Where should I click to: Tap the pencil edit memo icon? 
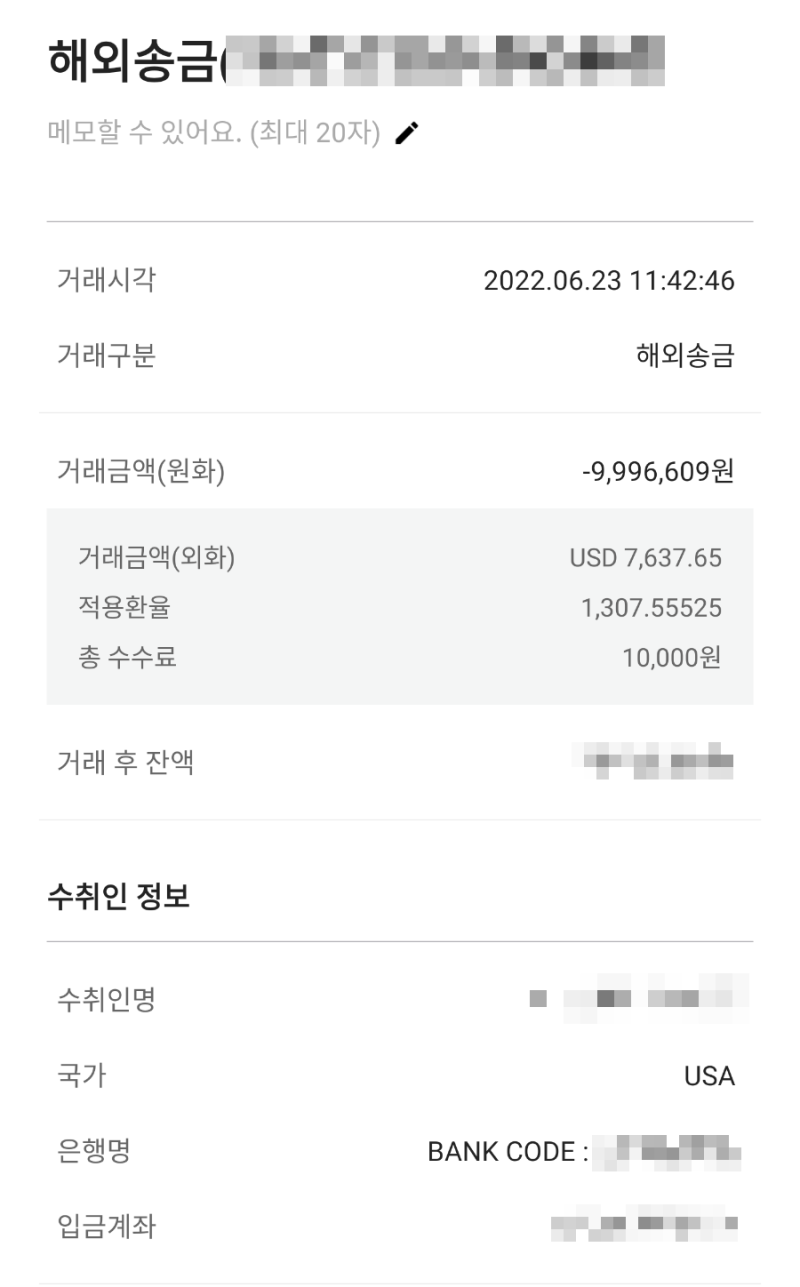click(x=407, y=133)
